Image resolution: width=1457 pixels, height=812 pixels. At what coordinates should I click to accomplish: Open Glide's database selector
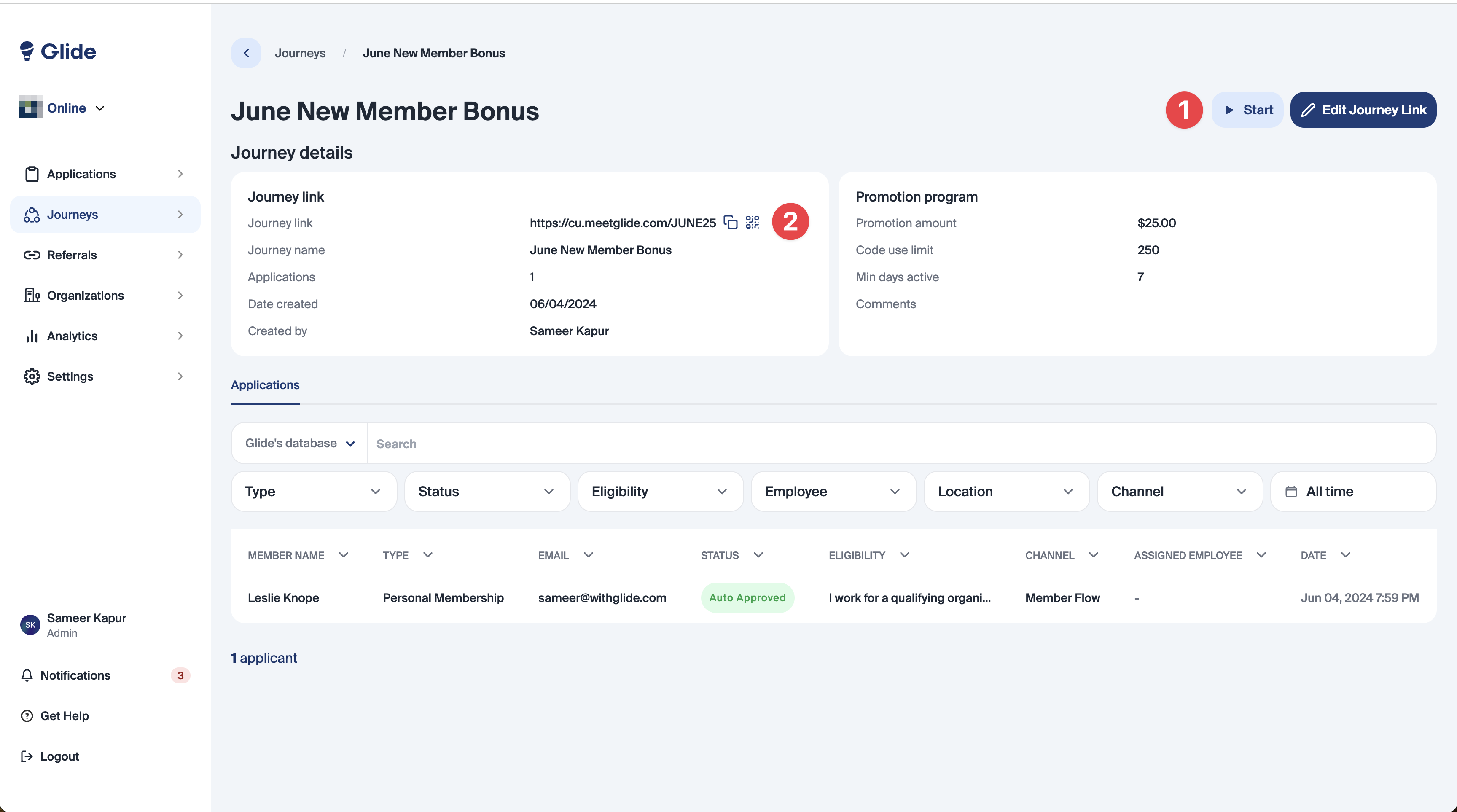[x=300, y=444]
